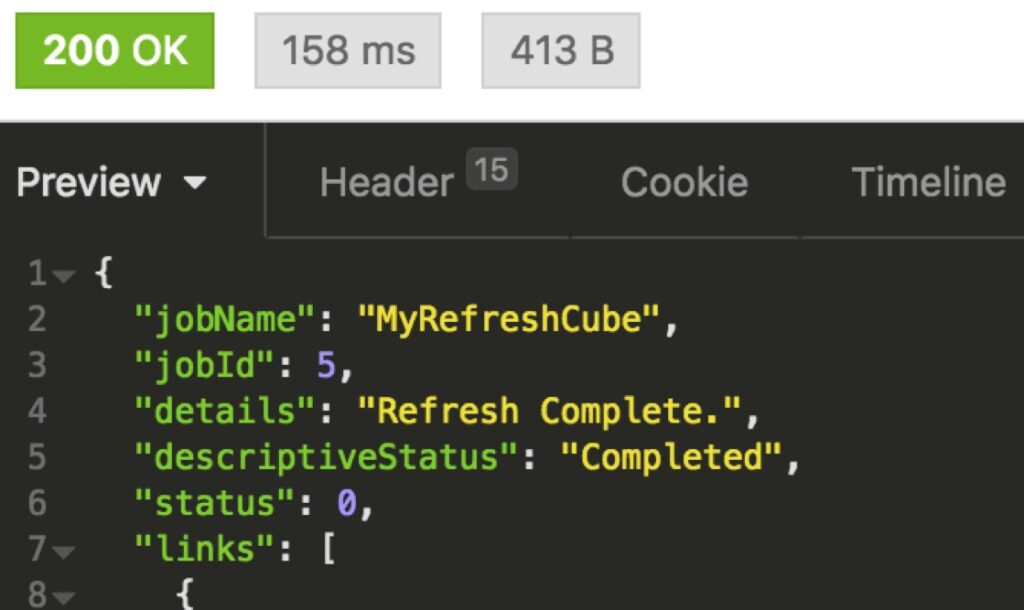Click line number 4 in the gutter
Viewport: 1024px width, 610px height.
pos(37,412)
